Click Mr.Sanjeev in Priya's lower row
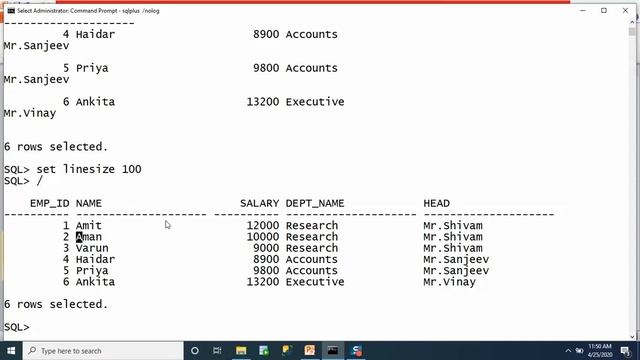 point(456,271)
